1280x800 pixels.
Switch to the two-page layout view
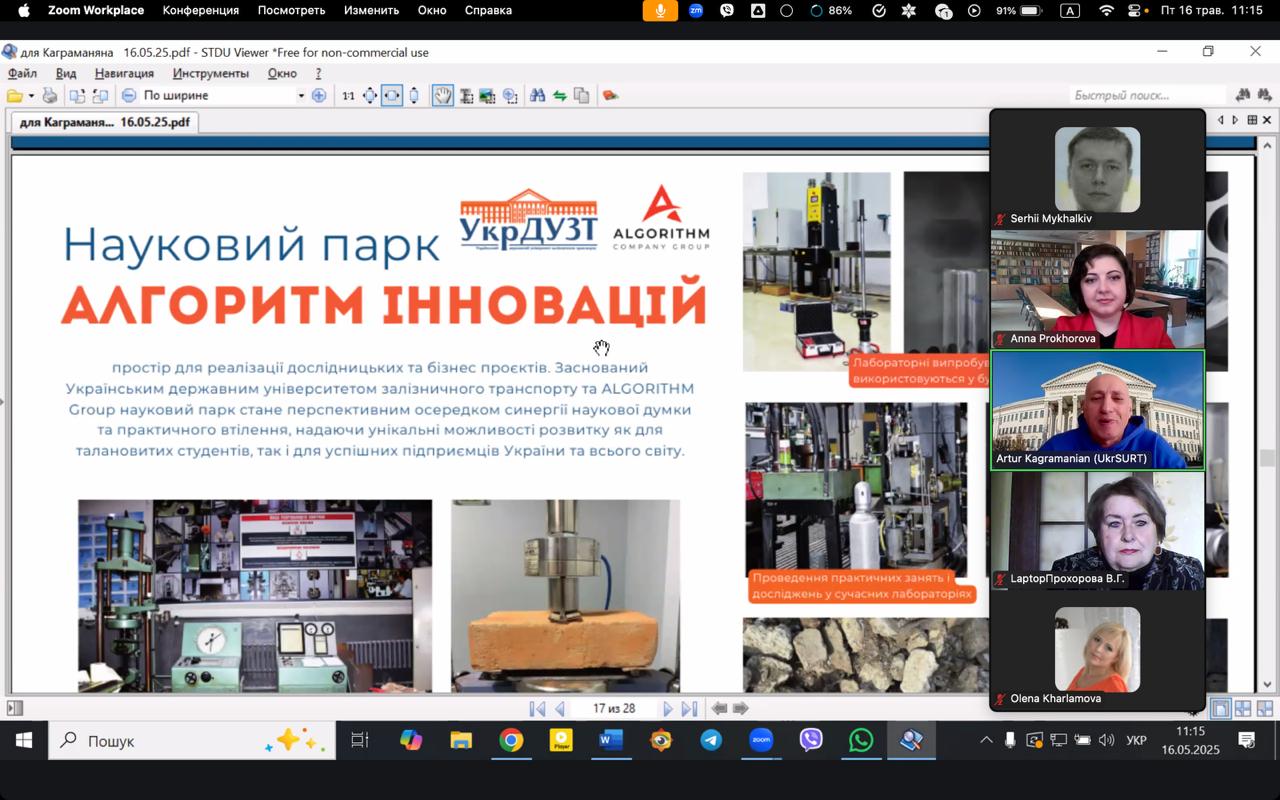click(1243, 708)
